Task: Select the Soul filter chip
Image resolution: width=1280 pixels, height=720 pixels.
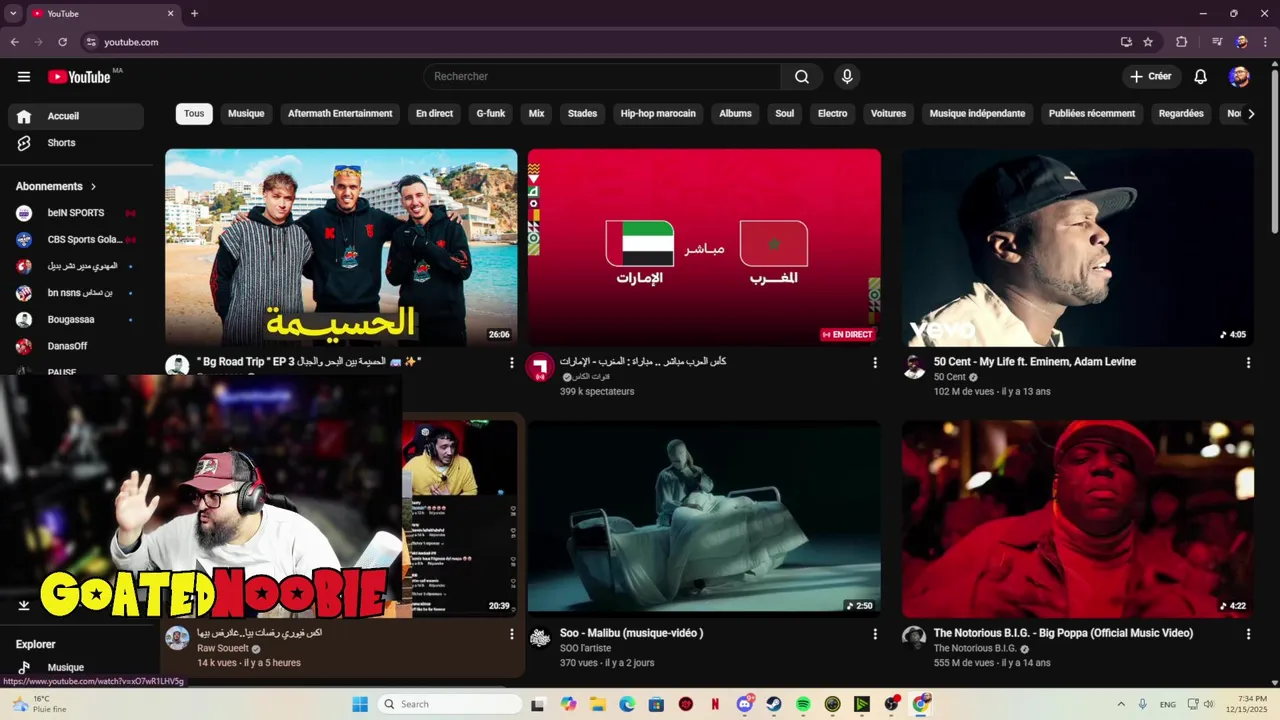Action: tap(785, 114)
